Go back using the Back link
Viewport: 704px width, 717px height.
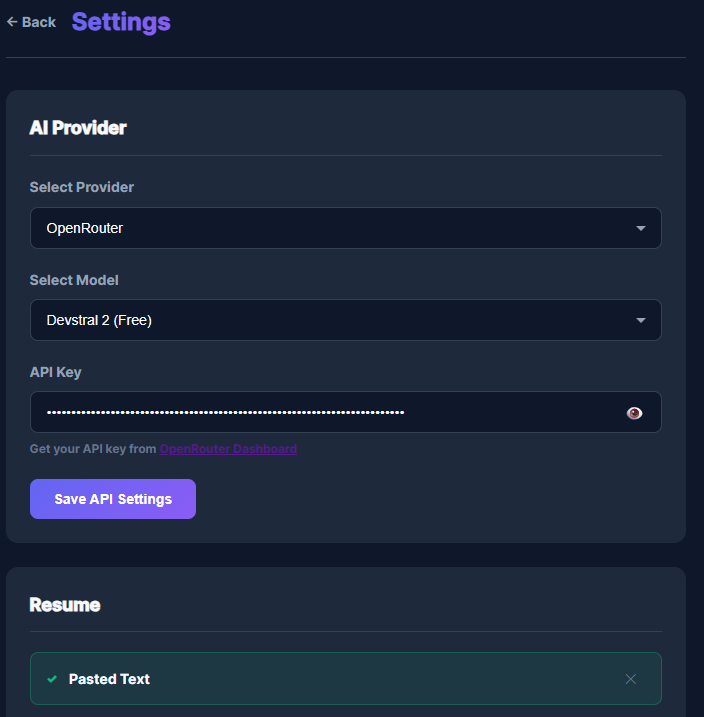click(38, 22)
